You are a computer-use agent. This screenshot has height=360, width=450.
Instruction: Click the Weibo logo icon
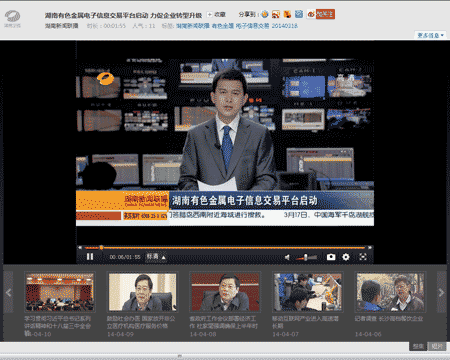pos(311,14)
